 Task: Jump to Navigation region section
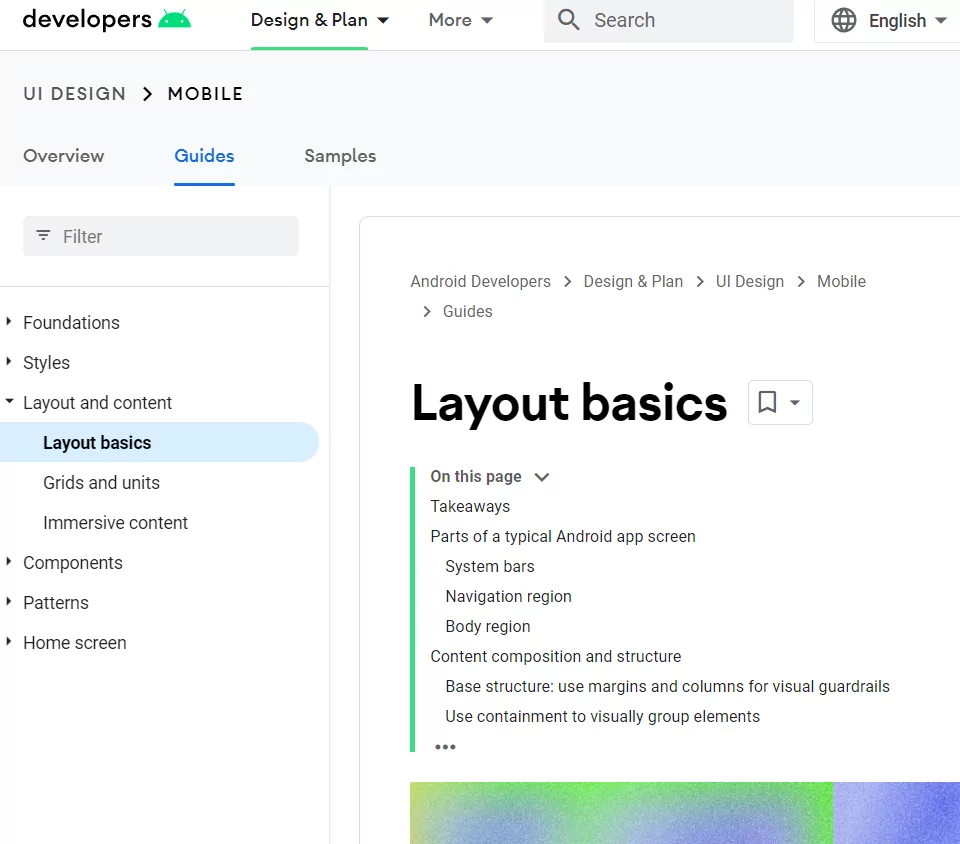(509, 597)
